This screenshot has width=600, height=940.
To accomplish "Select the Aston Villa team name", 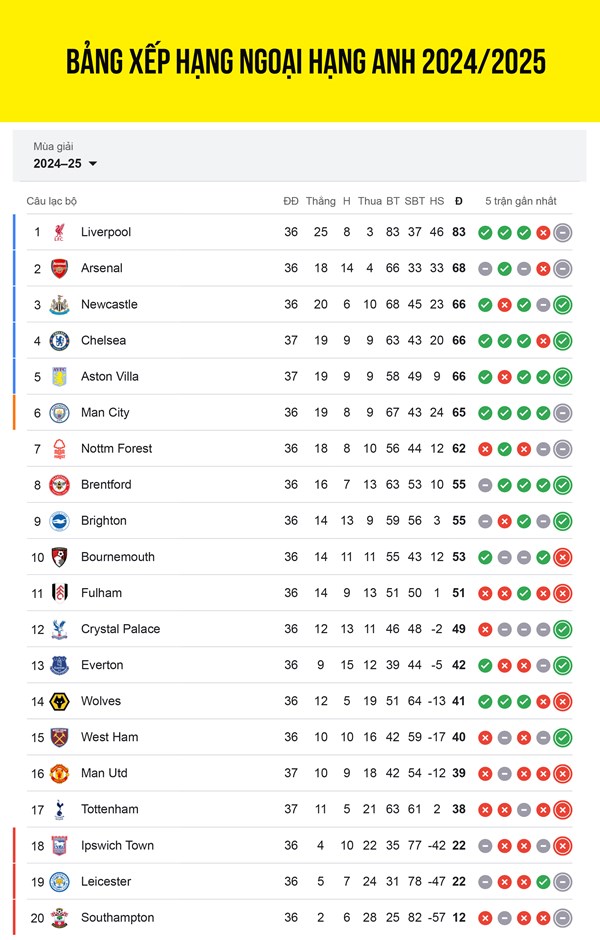I will [x=110, y=376].
